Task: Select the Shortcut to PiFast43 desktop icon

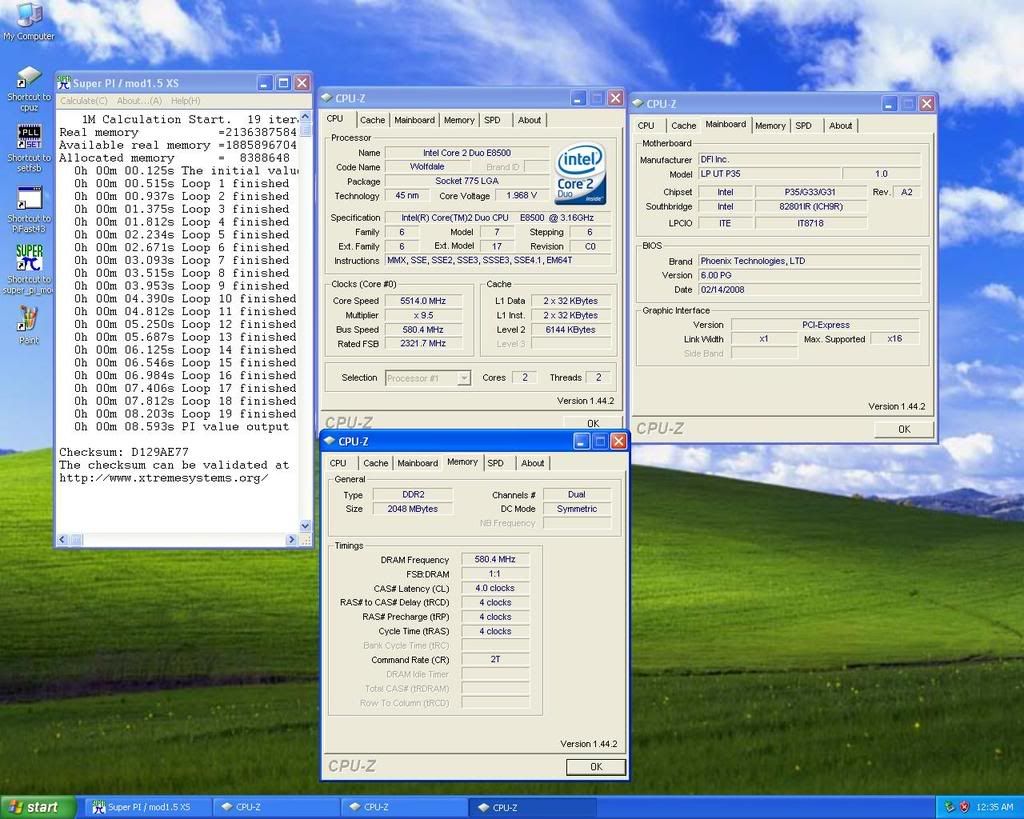Action: [29, 210]
